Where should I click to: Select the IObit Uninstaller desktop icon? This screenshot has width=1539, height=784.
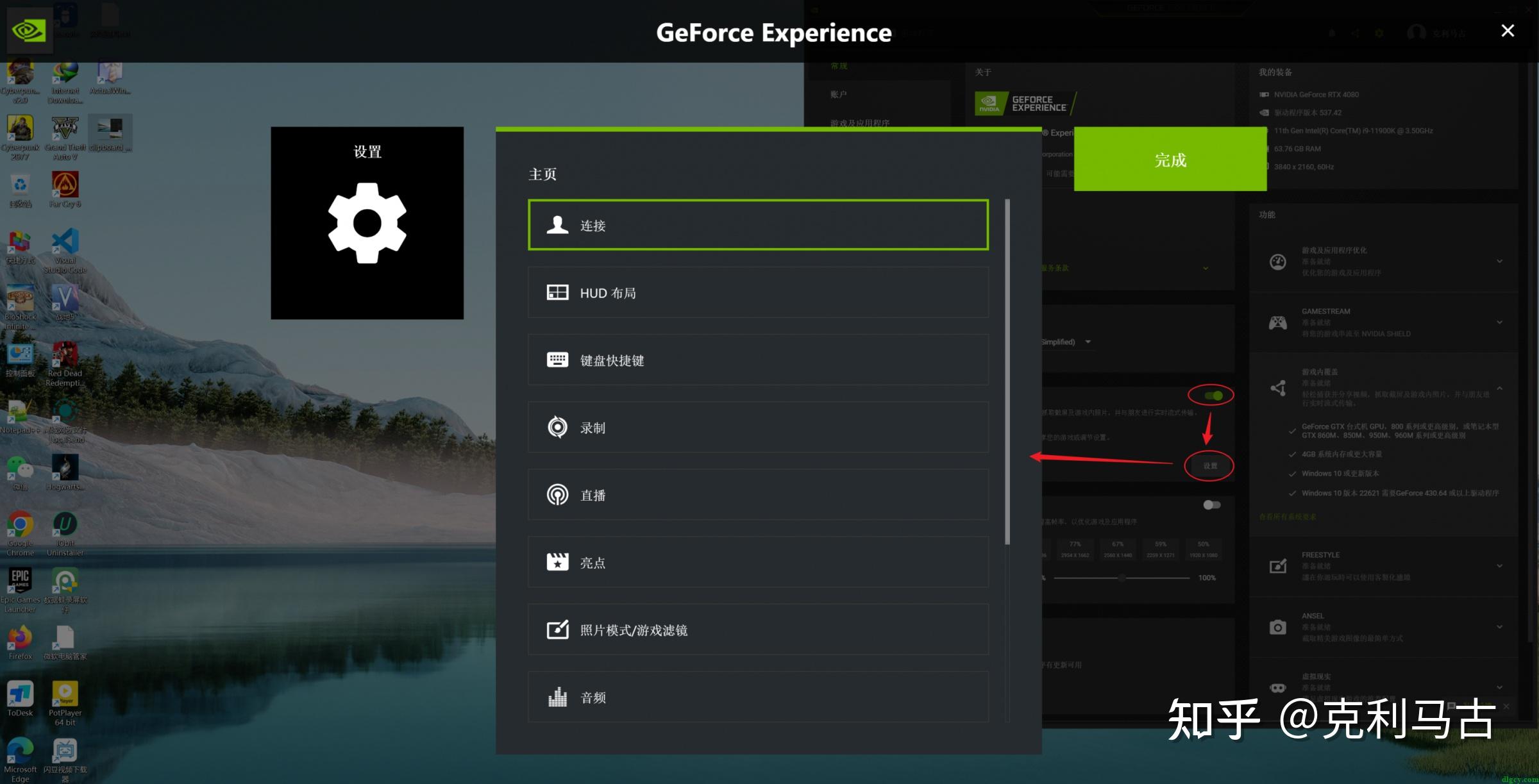click(x=65, y=533)
